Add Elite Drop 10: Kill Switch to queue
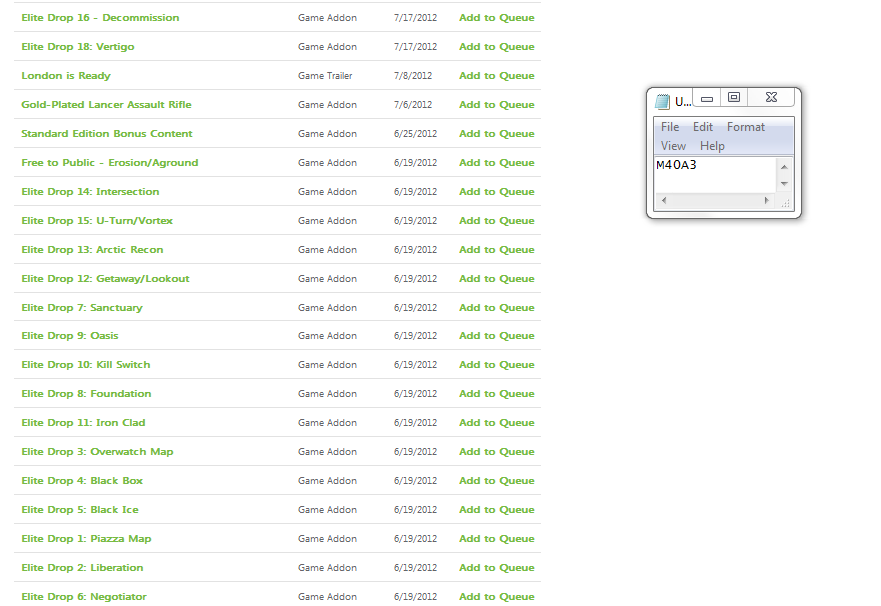 coord(497,365)
